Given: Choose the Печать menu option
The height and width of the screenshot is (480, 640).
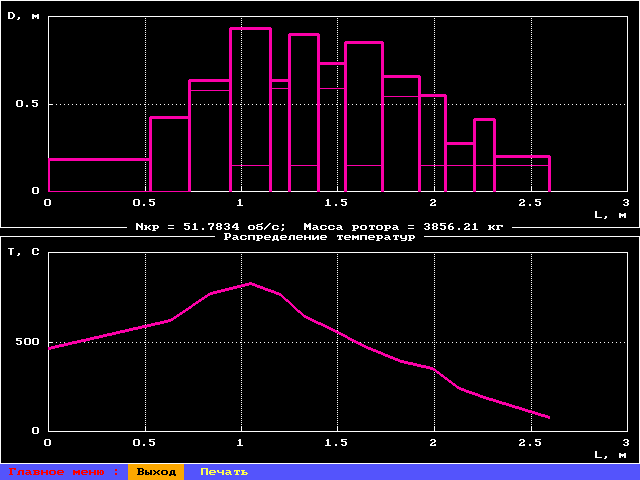Looking at the screenshot, I should coord(224,472).
